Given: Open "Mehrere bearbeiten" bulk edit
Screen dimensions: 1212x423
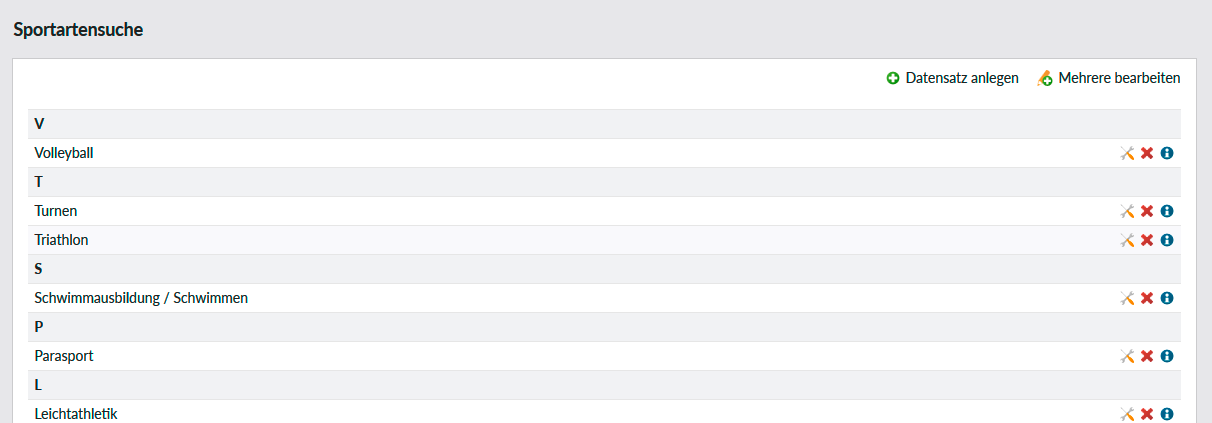Looking at the screenshot, I should pyautogui.click(x=1109, y=78).
